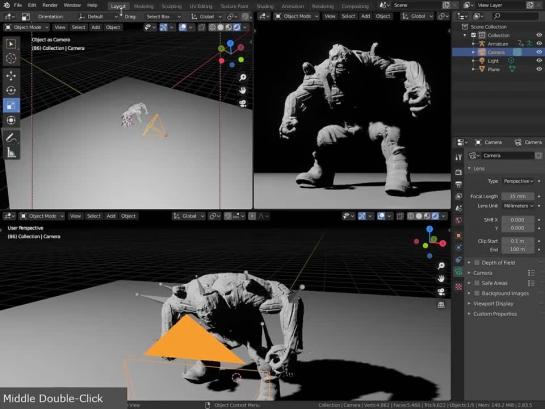Click zoom magnifier in bottom viewport
The height and width of the screenshot is (409, 545).
click(441, 266)
